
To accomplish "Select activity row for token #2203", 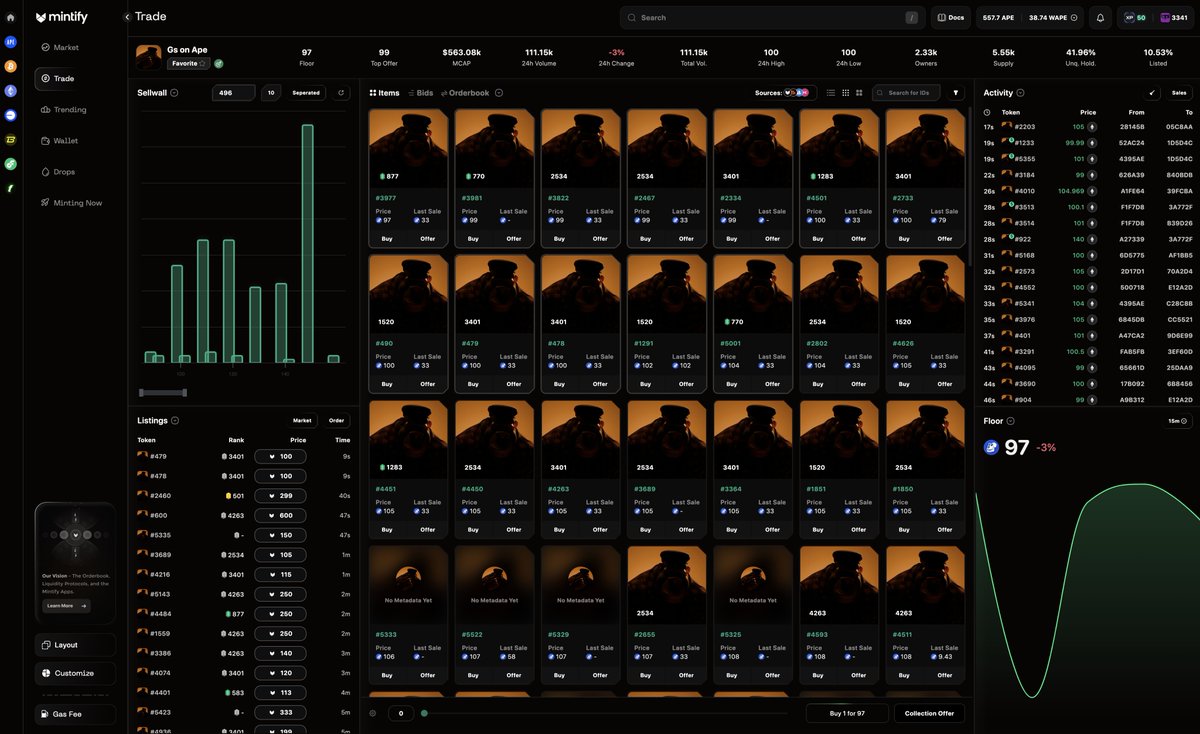I will coord(1087,127).
